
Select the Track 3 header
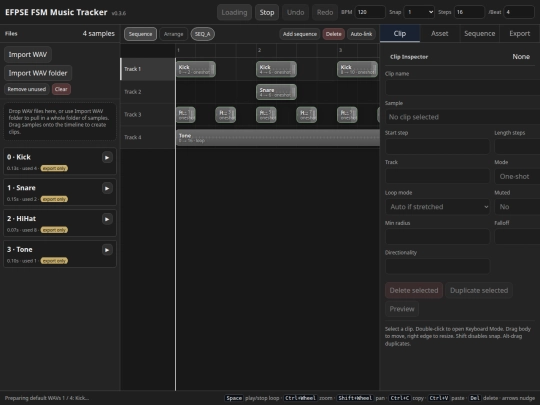pyautogui.click(x=148, y=114)
